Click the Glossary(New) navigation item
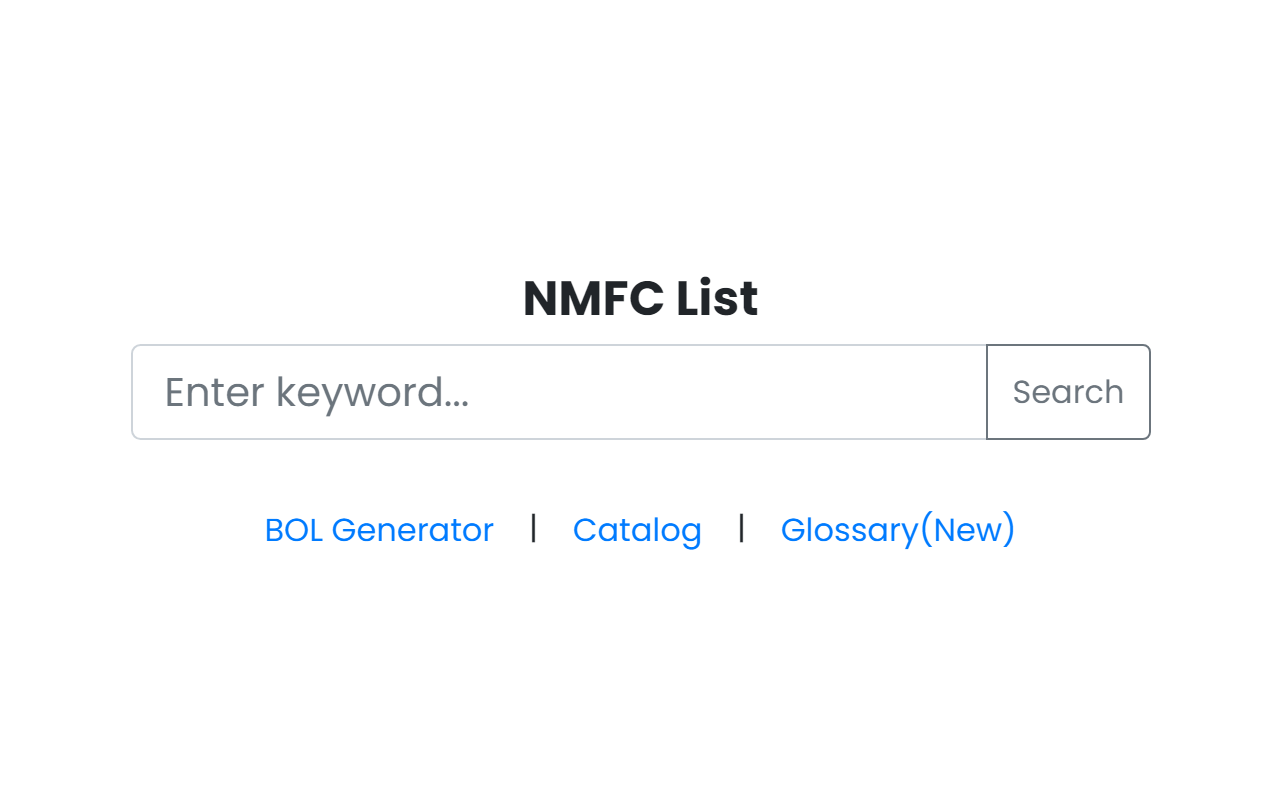1280x800 pixels. pos(897,529)
